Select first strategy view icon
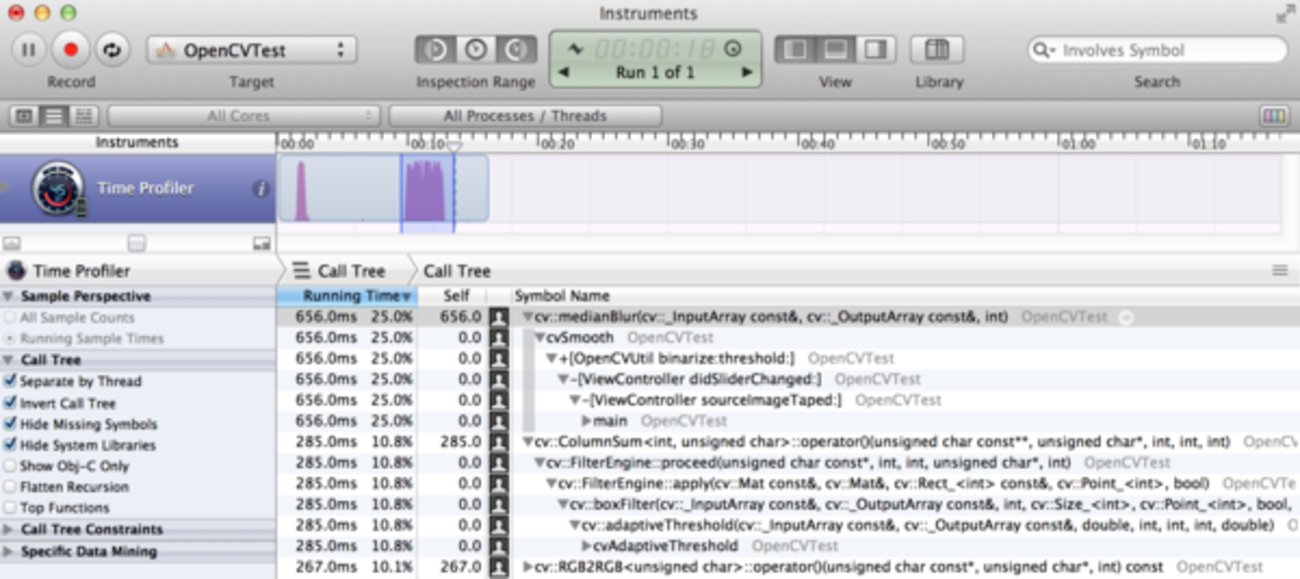This screenshot has width=1300, height=579. (24, 116)
